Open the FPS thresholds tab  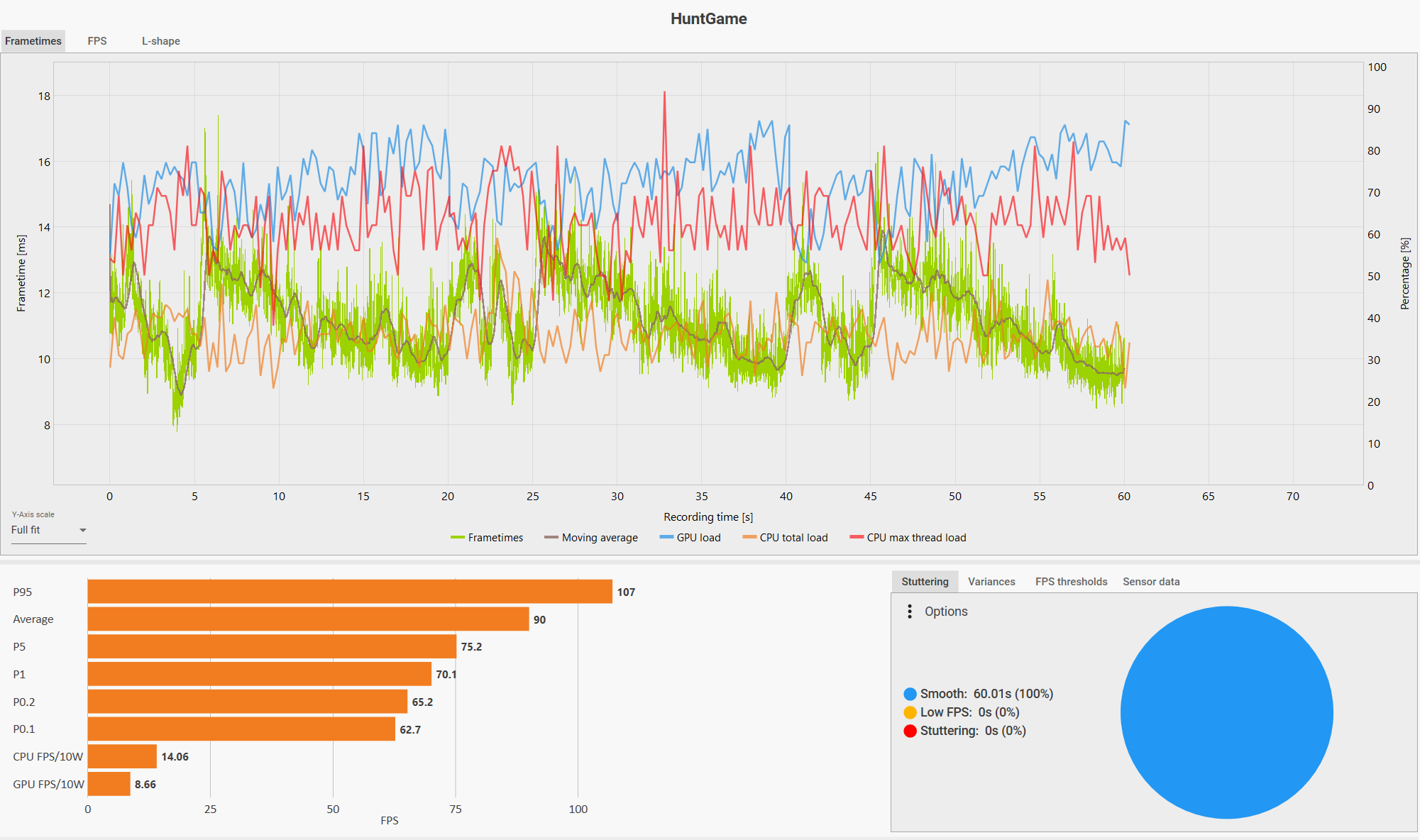[1071, 582]
